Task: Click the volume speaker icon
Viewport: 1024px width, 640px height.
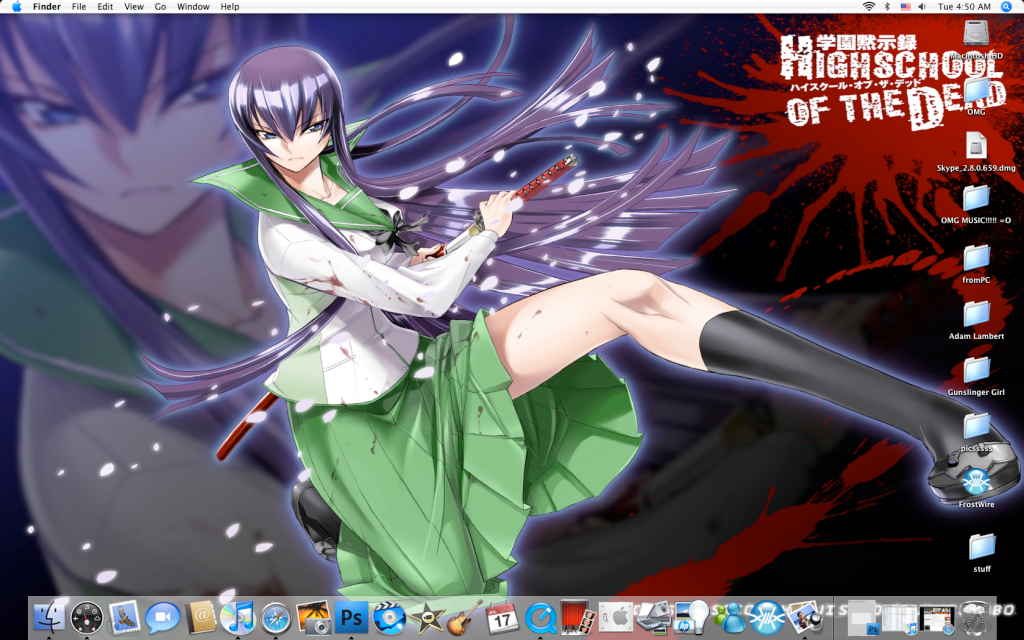Action: 922,7
